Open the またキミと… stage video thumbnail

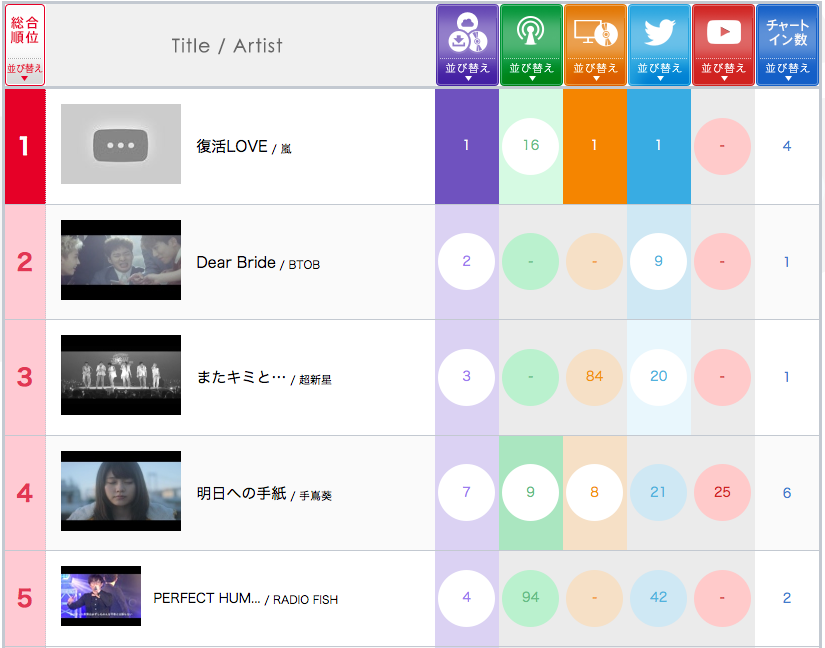(x=121, y=376)
